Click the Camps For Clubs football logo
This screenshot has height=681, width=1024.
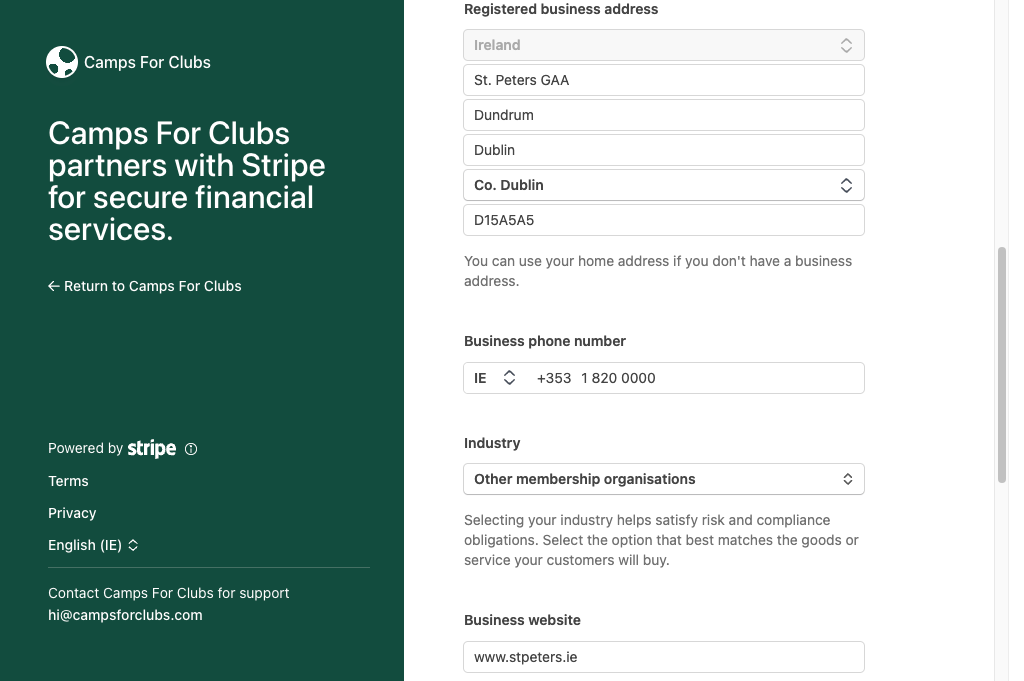tap(62, 62)
